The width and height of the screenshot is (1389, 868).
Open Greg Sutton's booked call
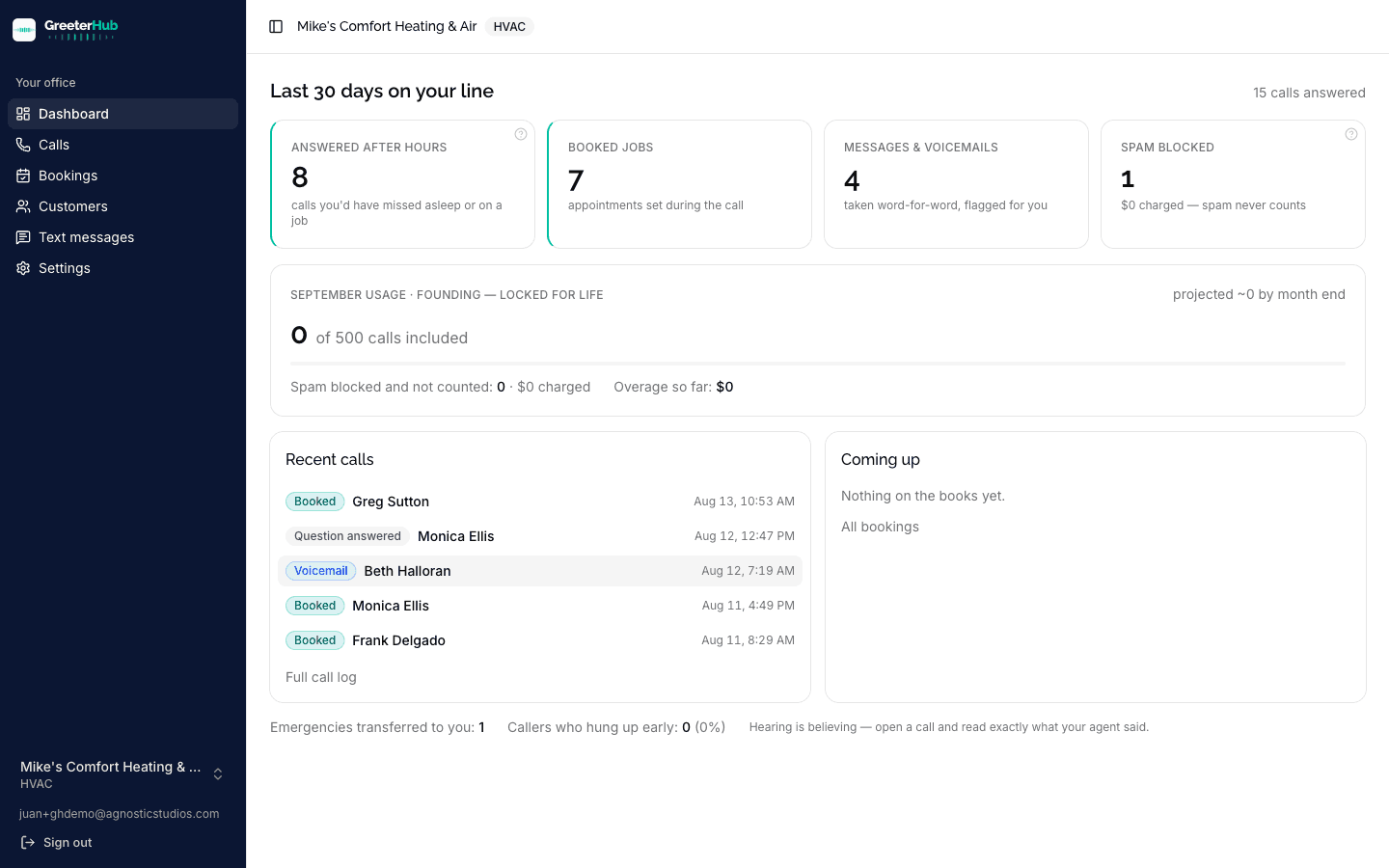540,502
